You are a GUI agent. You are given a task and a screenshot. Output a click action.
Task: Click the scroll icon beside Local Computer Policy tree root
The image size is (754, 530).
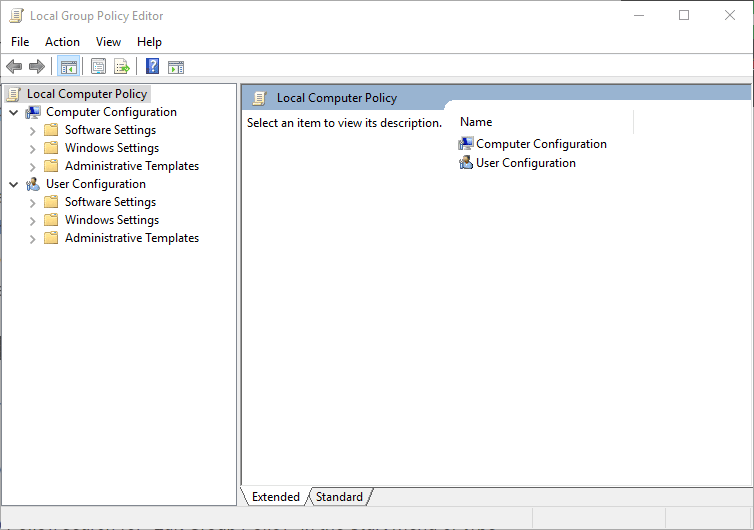14,94
